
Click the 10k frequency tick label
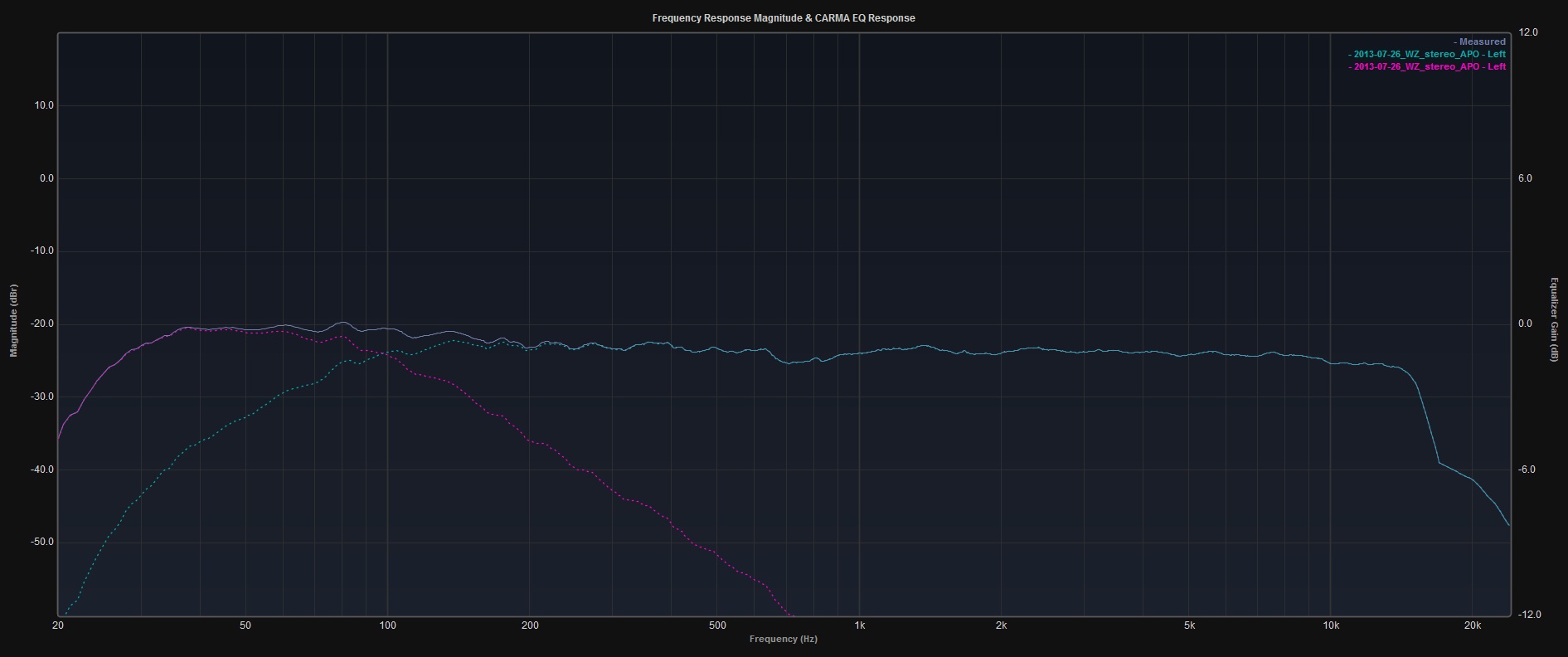1330,625
